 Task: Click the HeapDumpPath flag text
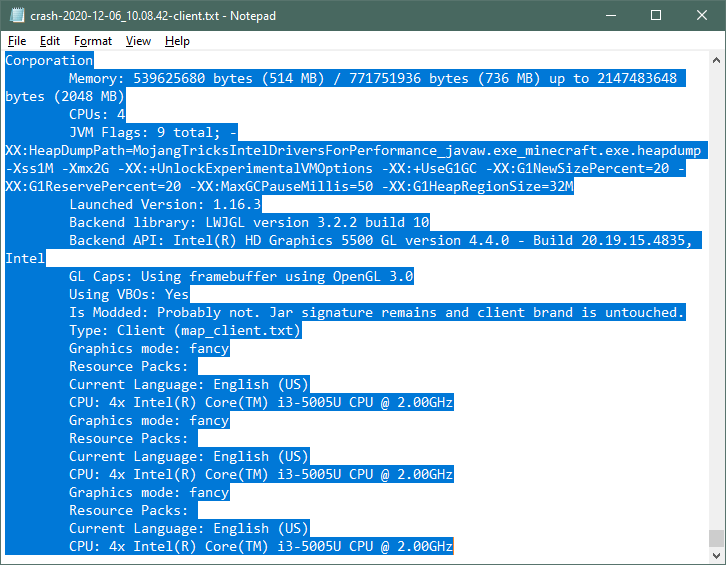click(x=353, y=151)
